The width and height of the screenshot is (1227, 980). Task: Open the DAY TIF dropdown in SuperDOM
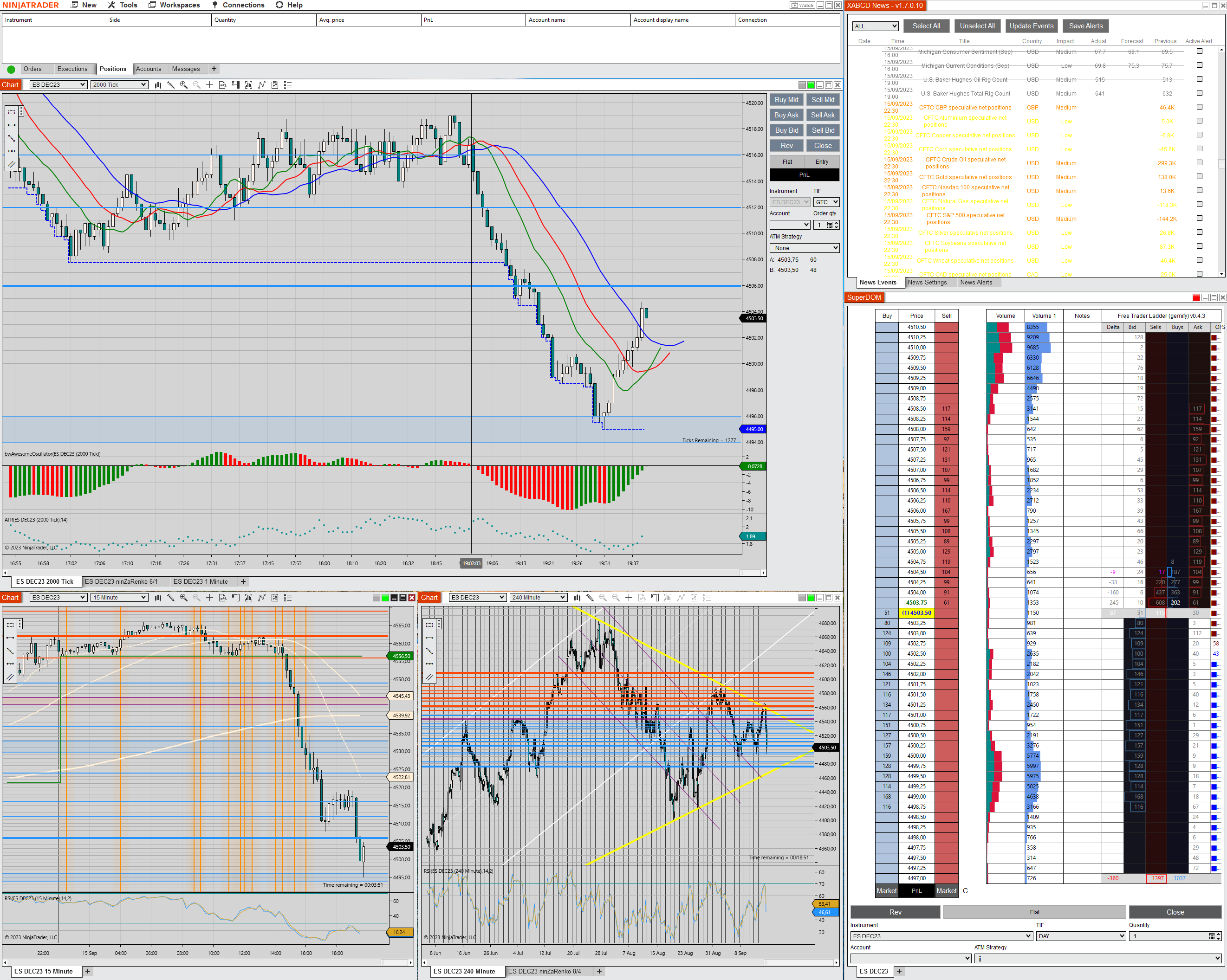(1081, 936)
